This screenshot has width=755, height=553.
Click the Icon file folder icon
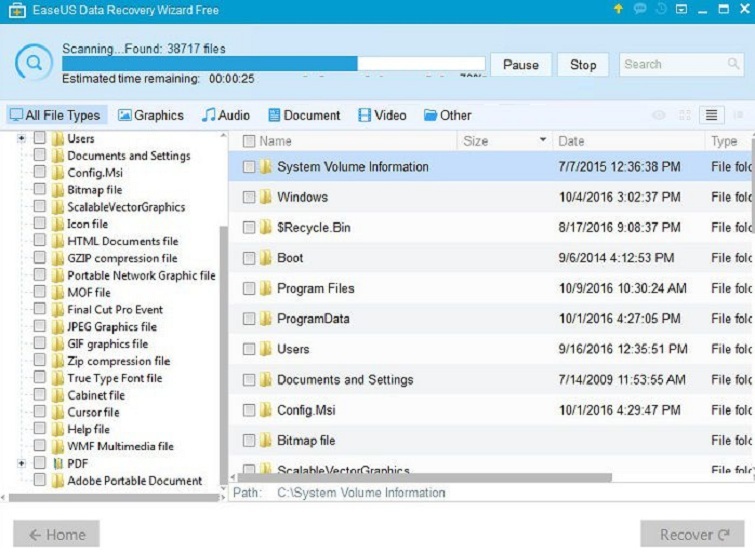[x=58, y=224]
